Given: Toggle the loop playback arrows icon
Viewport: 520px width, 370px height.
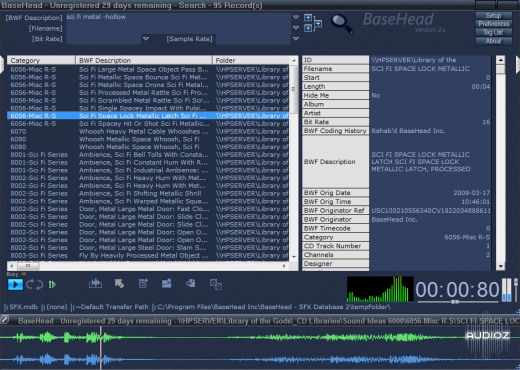Looking at the screenshot, I should coord(35,285).
